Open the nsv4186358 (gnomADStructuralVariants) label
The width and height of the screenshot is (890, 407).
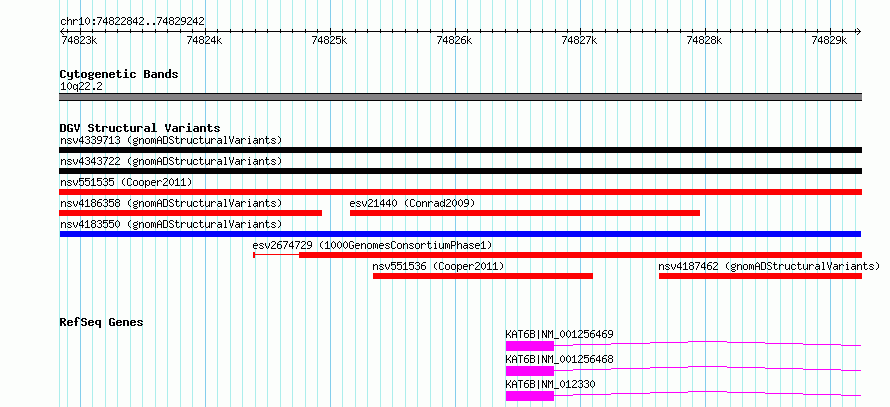pyautogui.click(x=171, y=203)
